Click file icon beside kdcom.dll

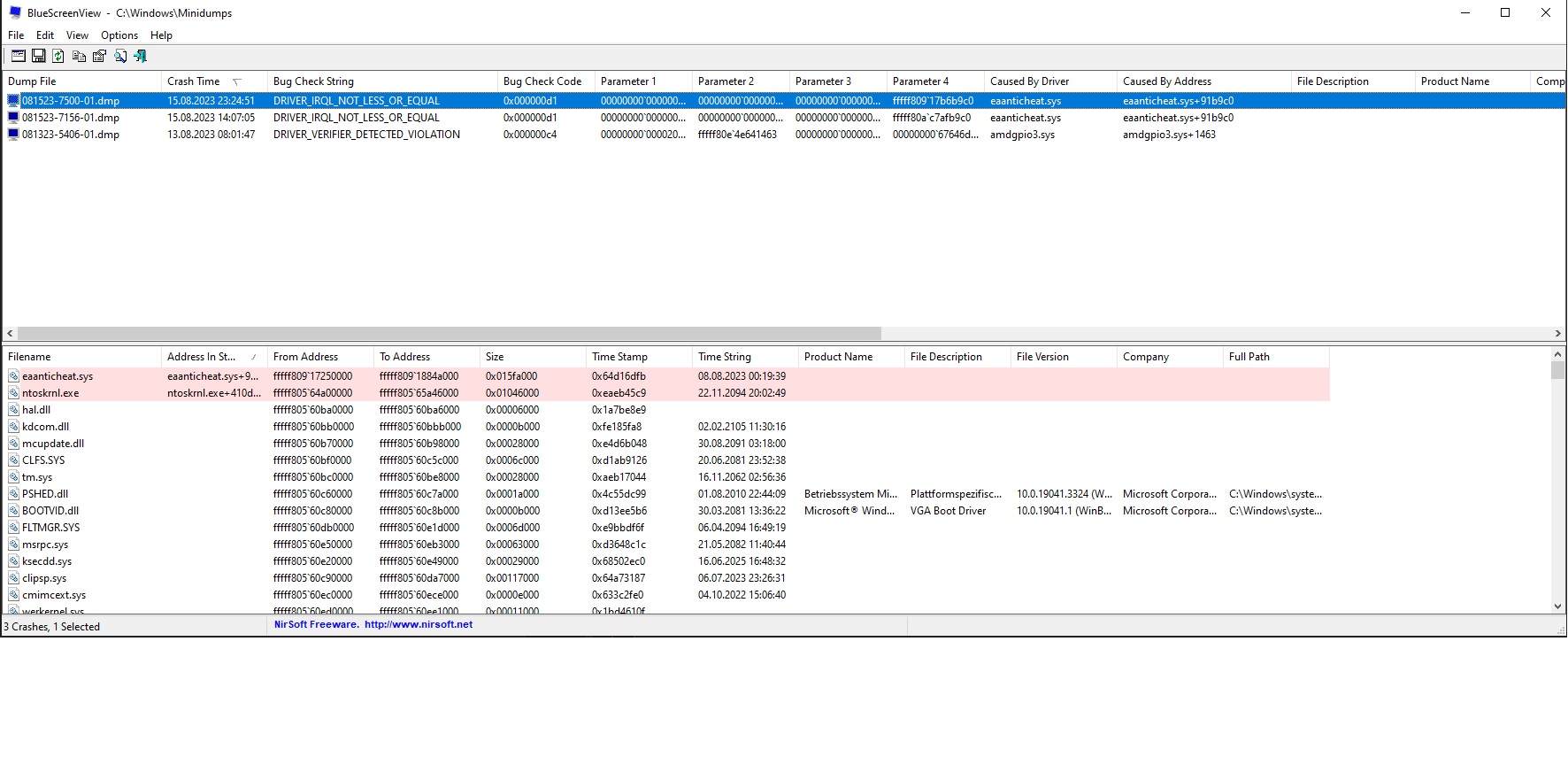pyautogui.click(x=13, y=427)
